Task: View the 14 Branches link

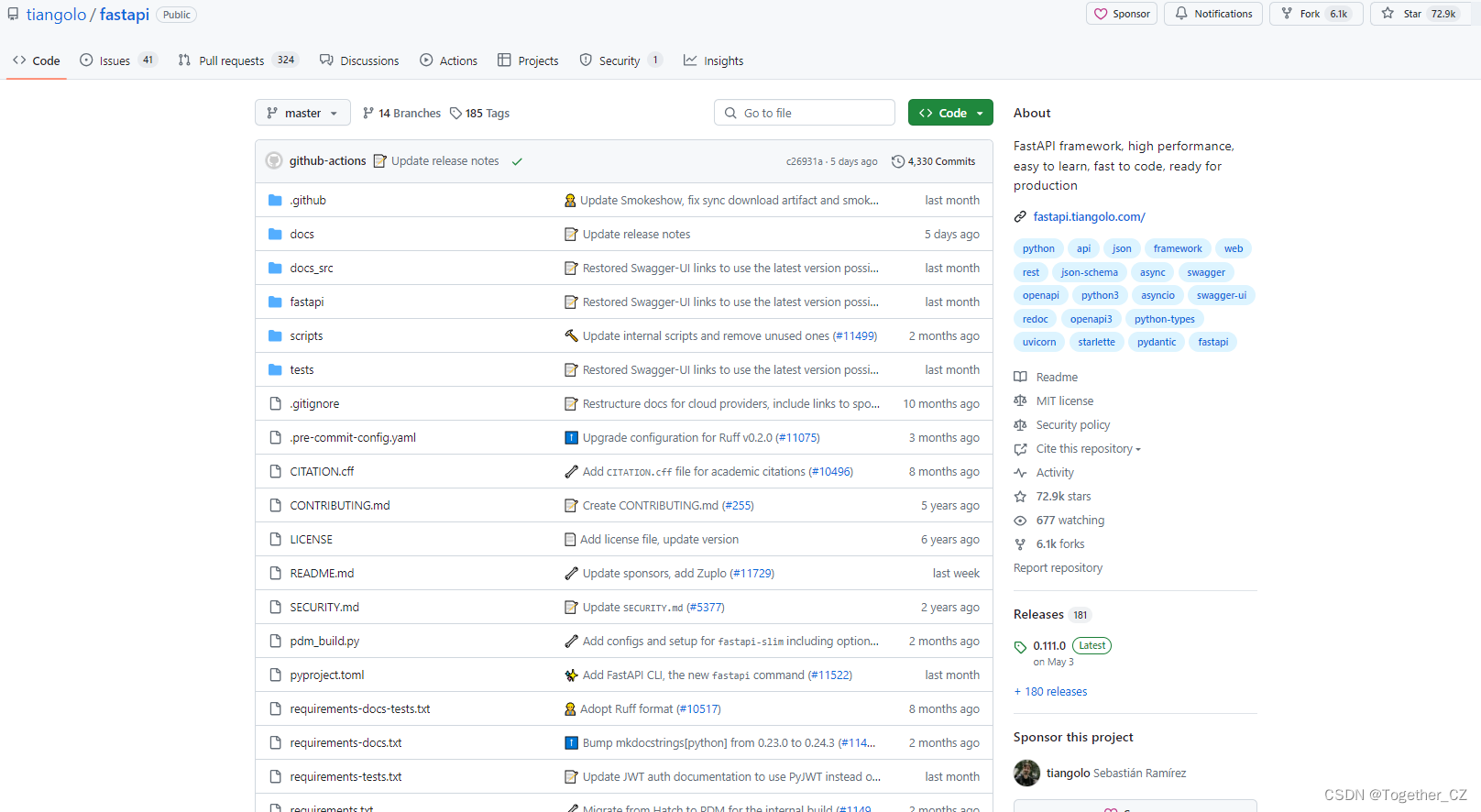Action: pyautogui.click(x=401, y=113)
